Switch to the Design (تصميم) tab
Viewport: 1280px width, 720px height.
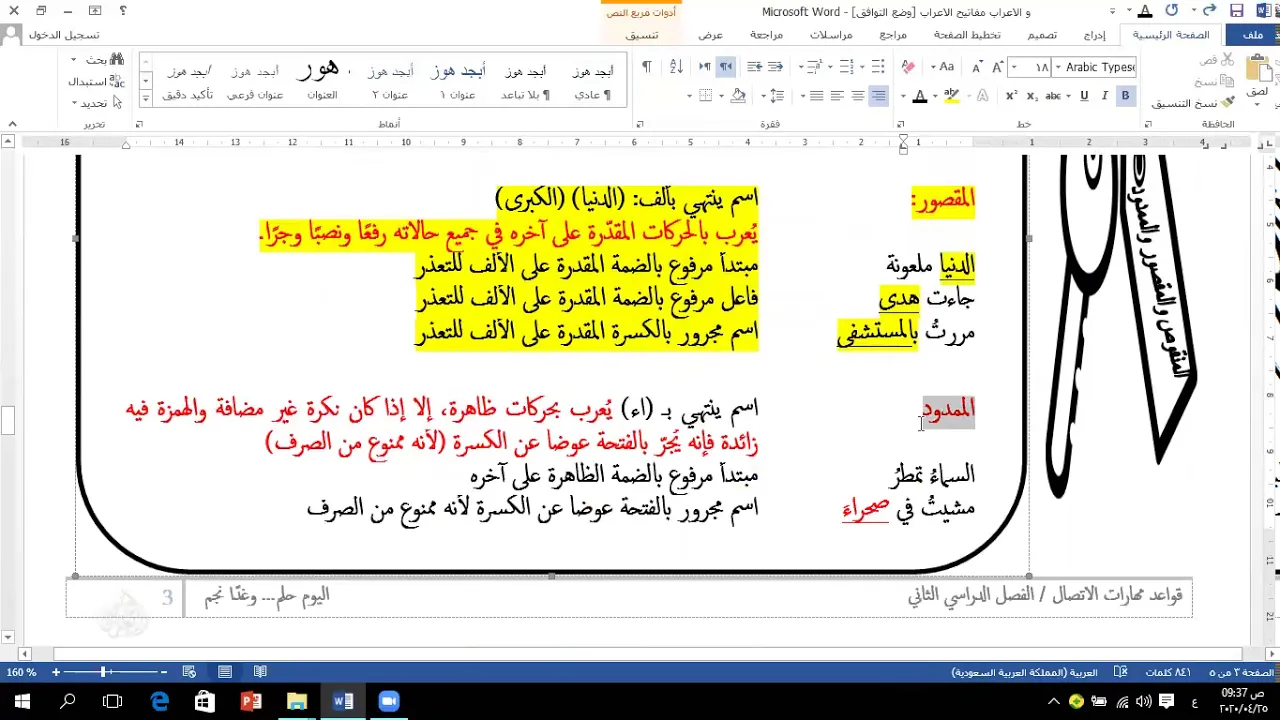tap(1042, 35)
